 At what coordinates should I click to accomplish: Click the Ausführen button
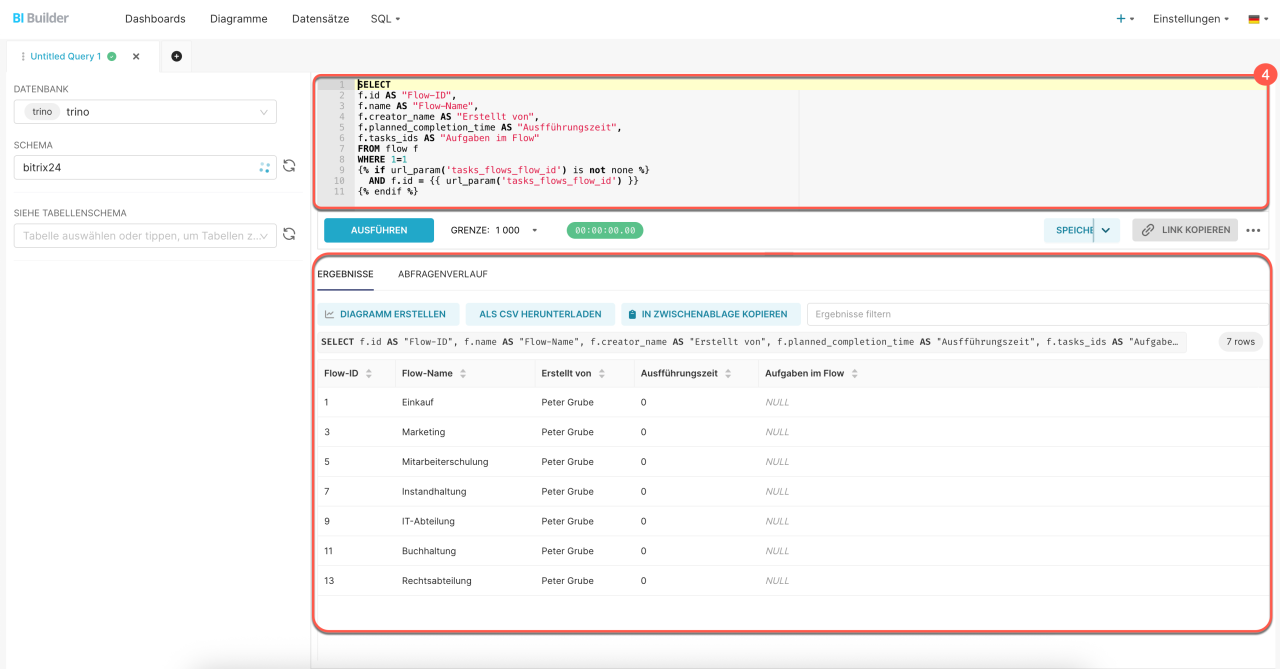coord(379,230)
